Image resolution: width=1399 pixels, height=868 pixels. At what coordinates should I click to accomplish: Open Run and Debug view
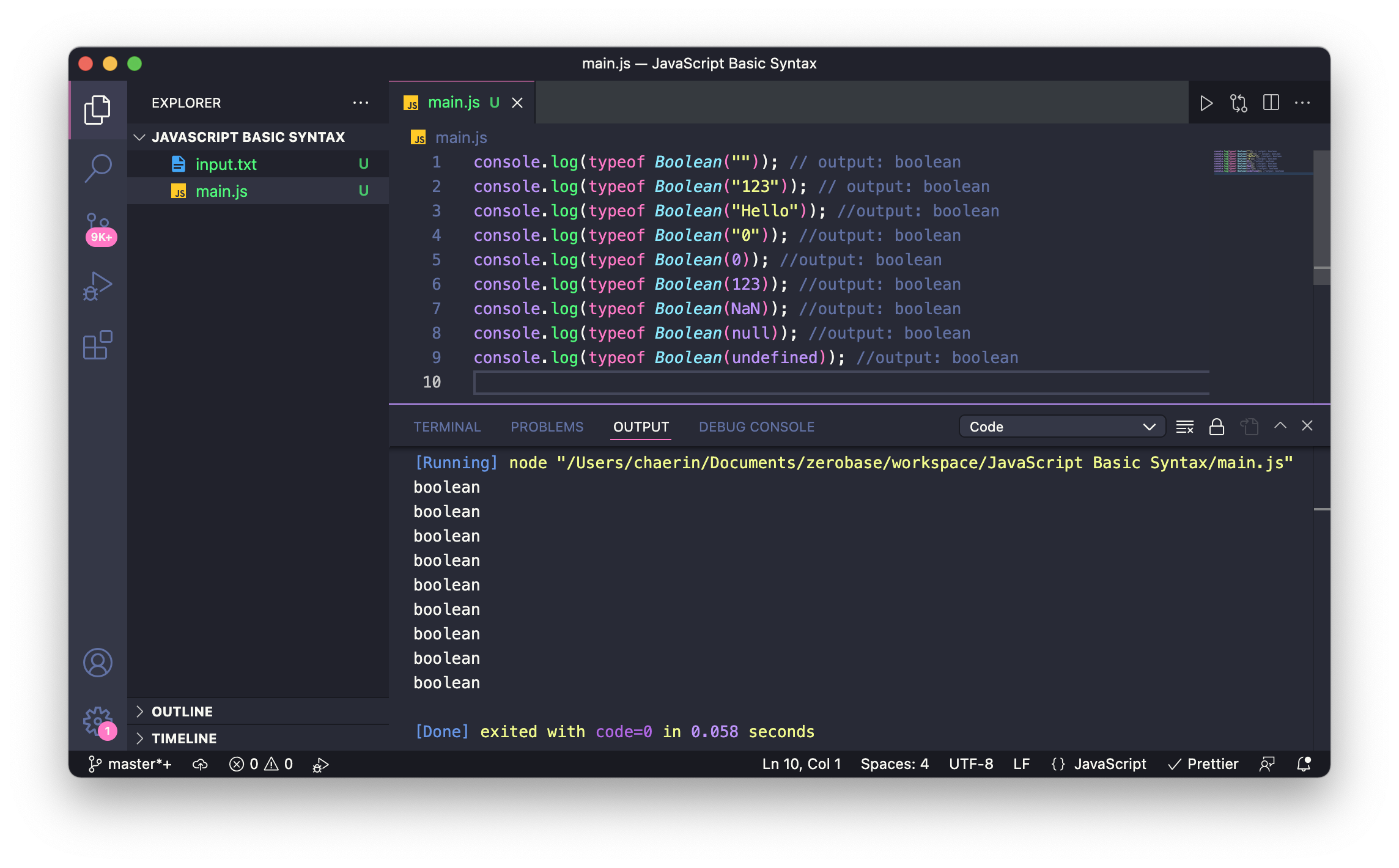click(98, 286)
